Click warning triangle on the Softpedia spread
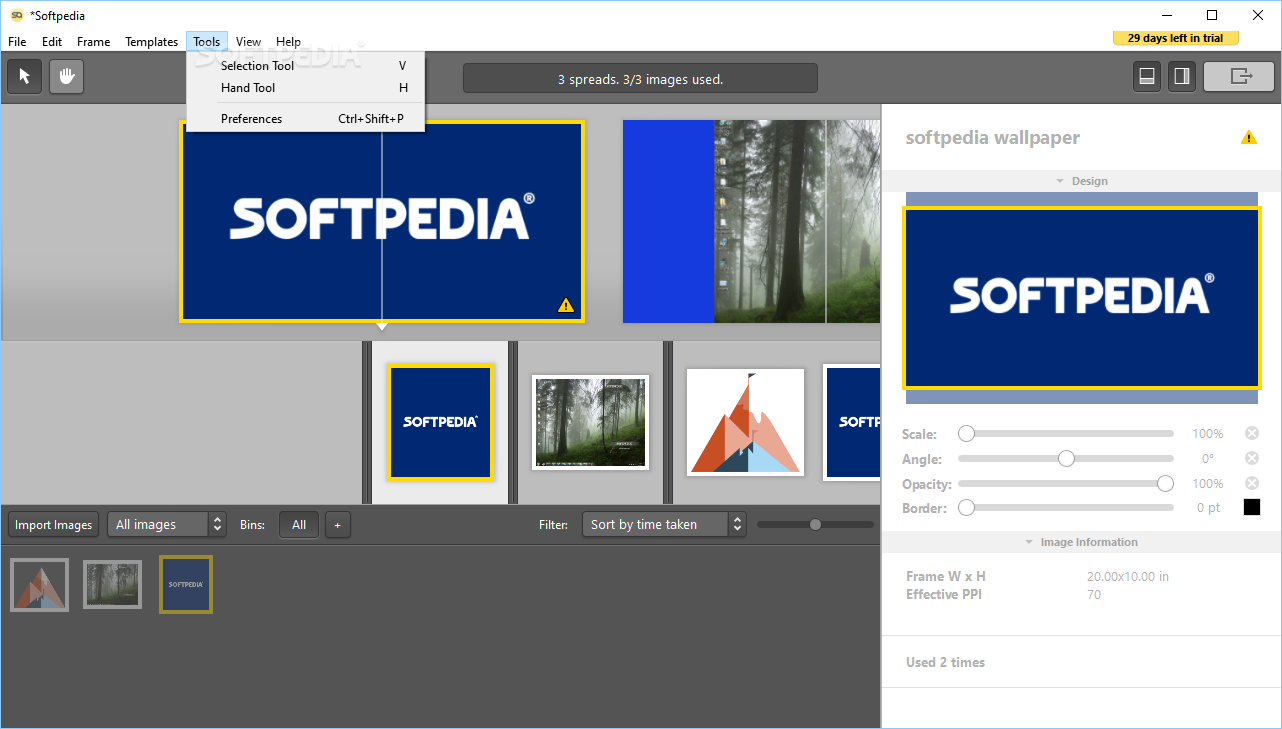Image resolution: width=1282 pixels, height=729 pixels. pyautogui.click(x=566, y=305)
